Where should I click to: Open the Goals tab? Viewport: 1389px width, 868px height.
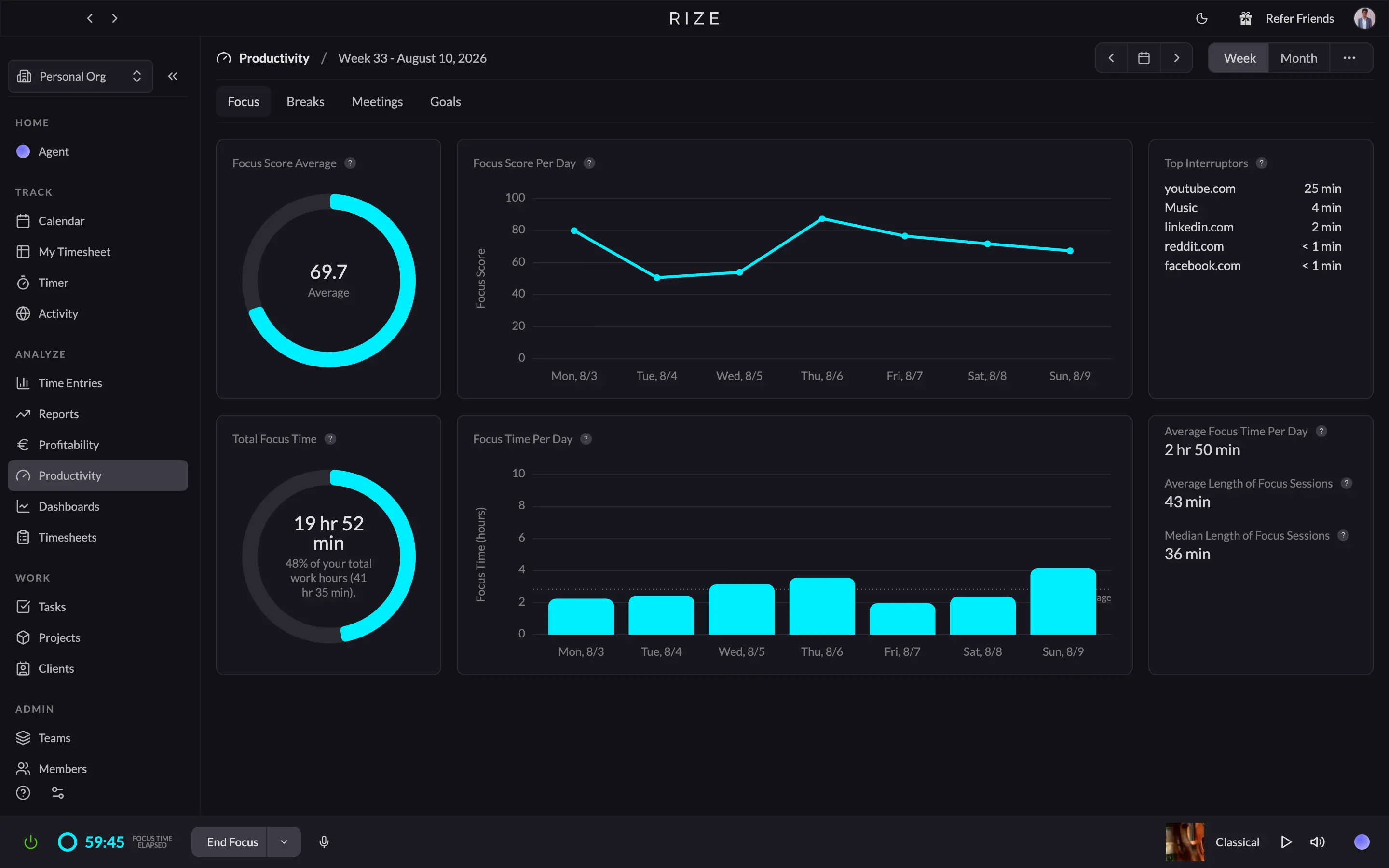pyautogui.click(x=446, y=102)
